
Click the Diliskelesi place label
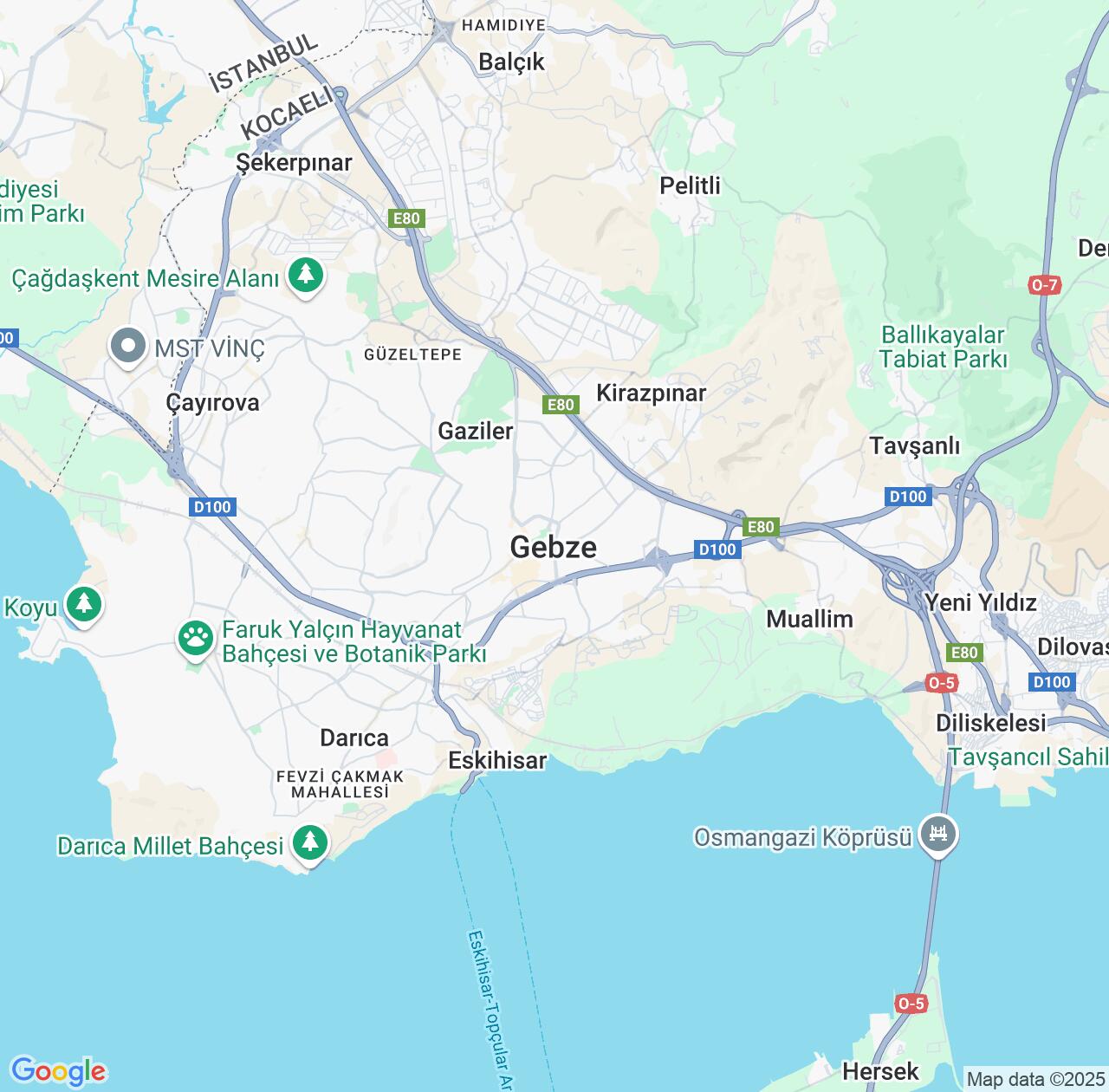pos(991,723)
